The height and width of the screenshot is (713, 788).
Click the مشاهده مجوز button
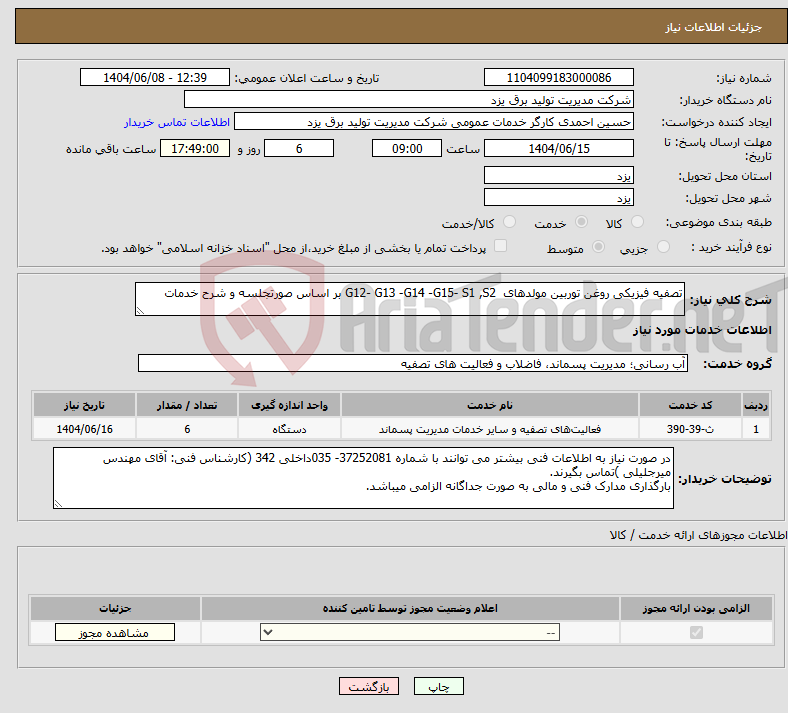(x=115, y=632)
